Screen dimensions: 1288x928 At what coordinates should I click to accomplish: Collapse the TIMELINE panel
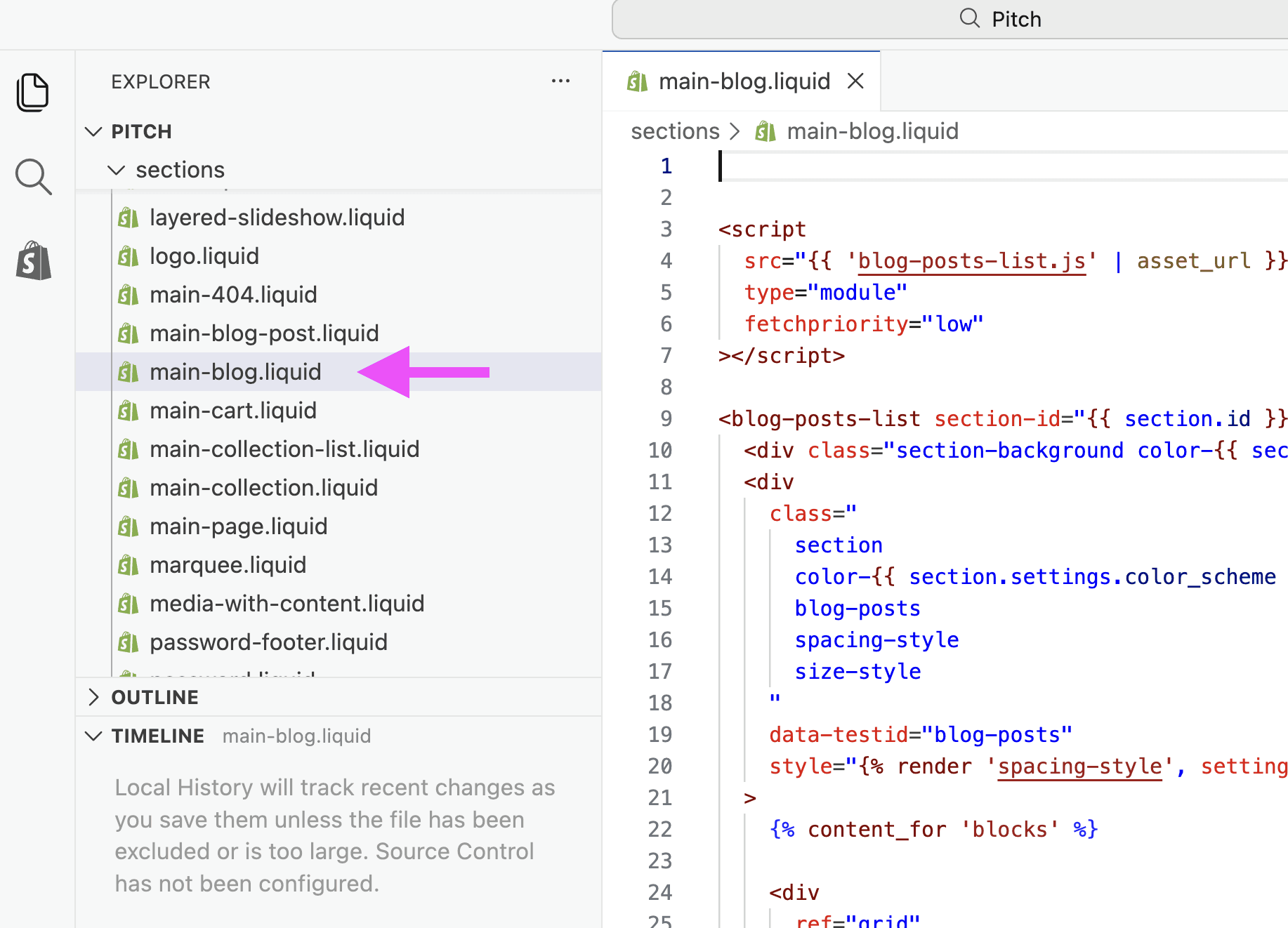[x=93, y=736]
